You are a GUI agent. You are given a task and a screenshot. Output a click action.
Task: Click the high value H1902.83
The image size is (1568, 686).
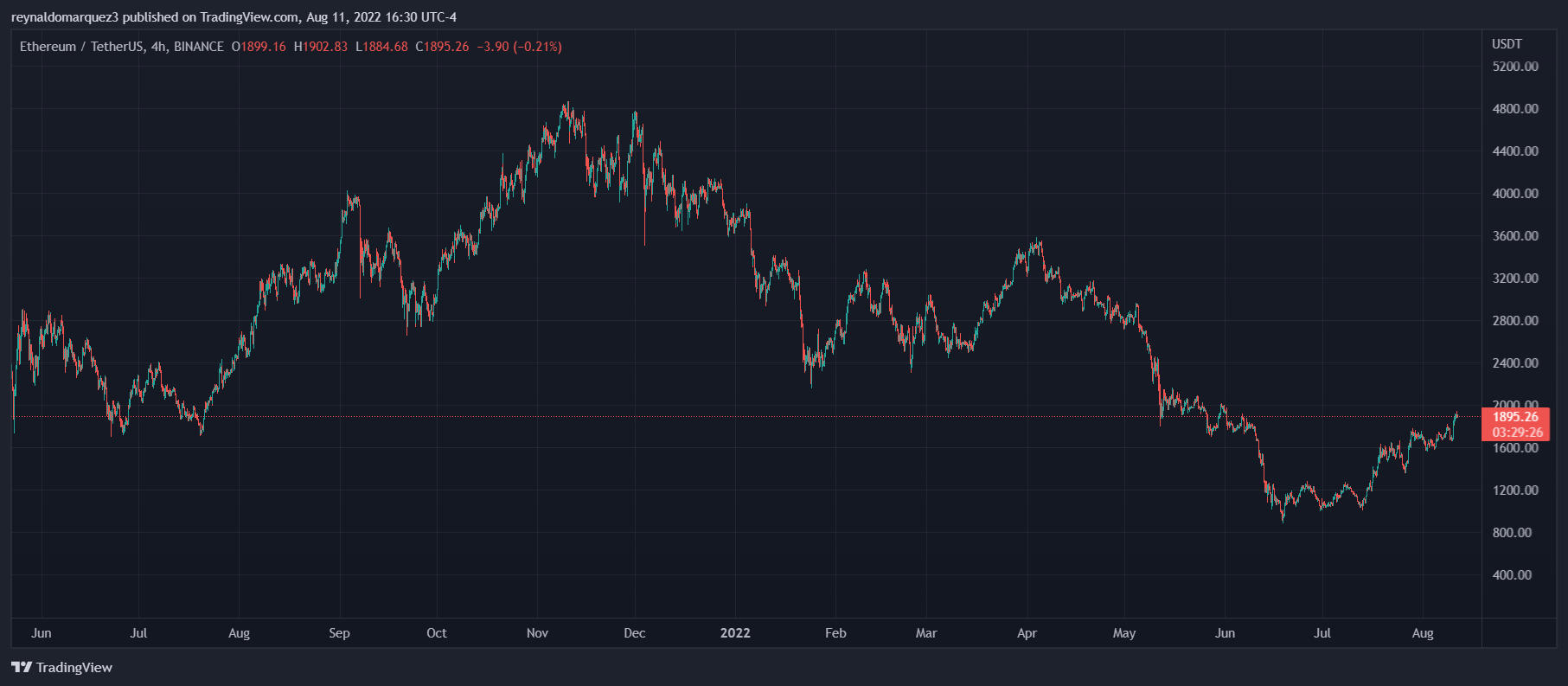(x=321, y=47)
